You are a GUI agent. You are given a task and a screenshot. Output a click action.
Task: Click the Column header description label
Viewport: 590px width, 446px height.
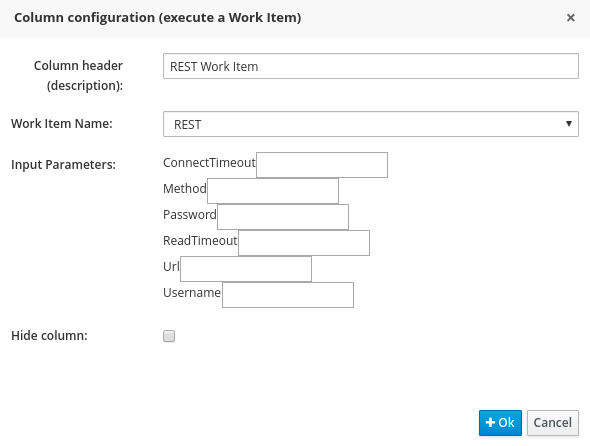tap(78, 75)
